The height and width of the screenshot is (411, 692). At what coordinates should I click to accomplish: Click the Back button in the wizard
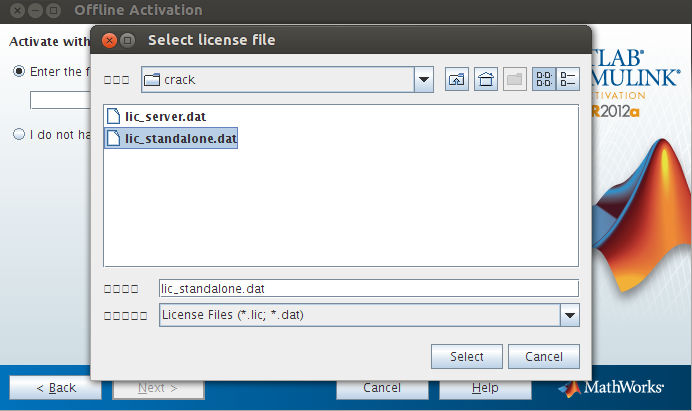pos(55,388)
